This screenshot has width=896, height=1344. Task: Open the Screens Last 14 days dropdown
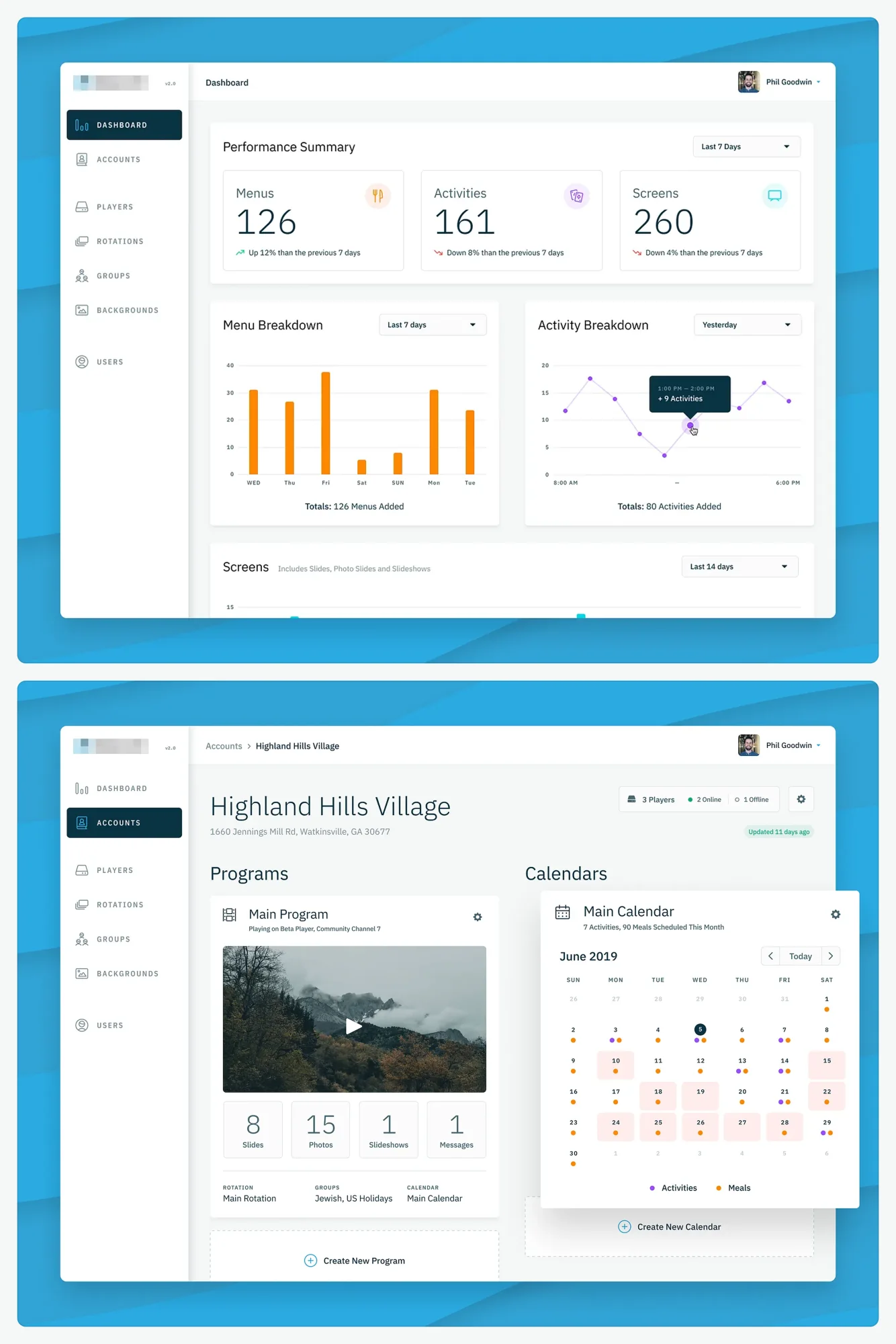click(x=740, y=566)
